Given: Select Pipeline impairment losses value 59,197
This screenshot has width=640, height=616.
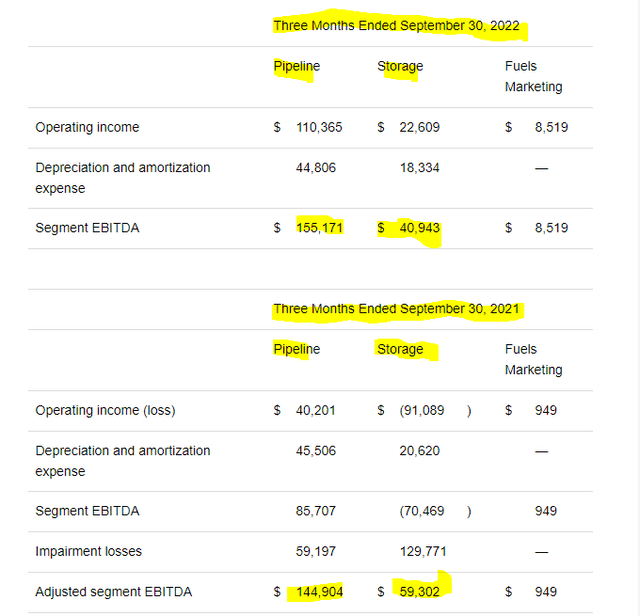Looking at the screenshot, I should tap(316, 551).
